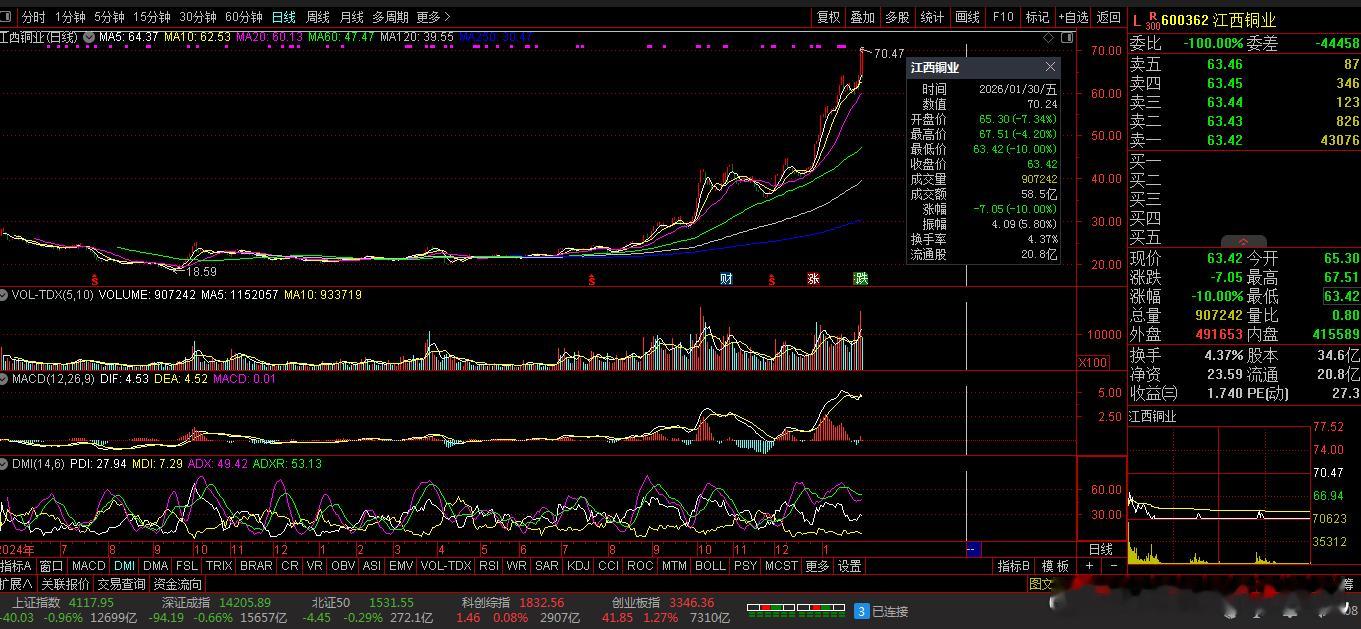Select the 指标B tab

[1013, 566]
